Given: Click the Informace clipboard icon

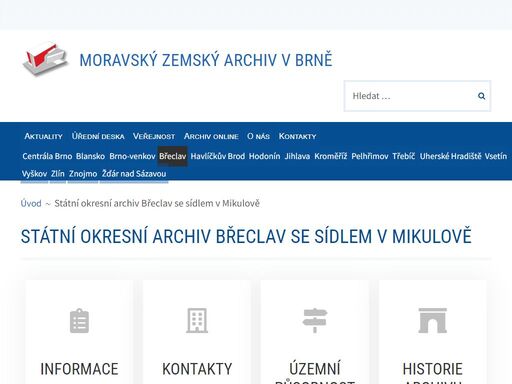Looking at the screenshot, I should point(79,321).
